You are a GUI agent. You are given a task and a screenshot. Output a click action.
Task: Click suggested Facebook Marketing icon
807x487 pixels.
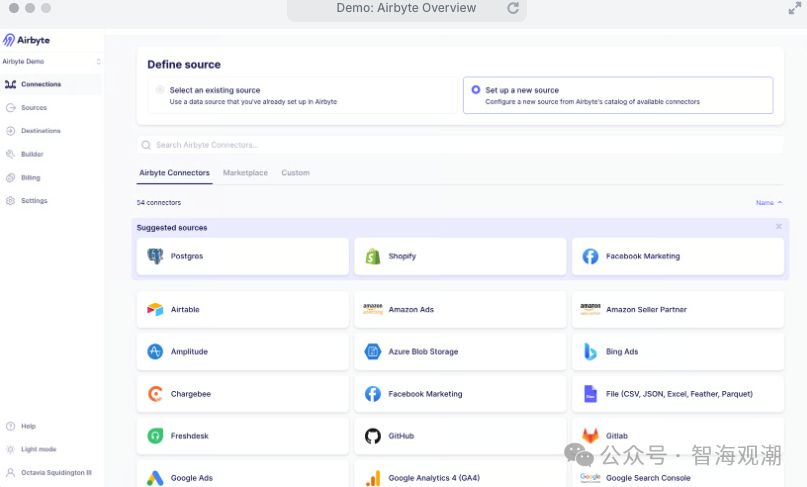[590, 256]
